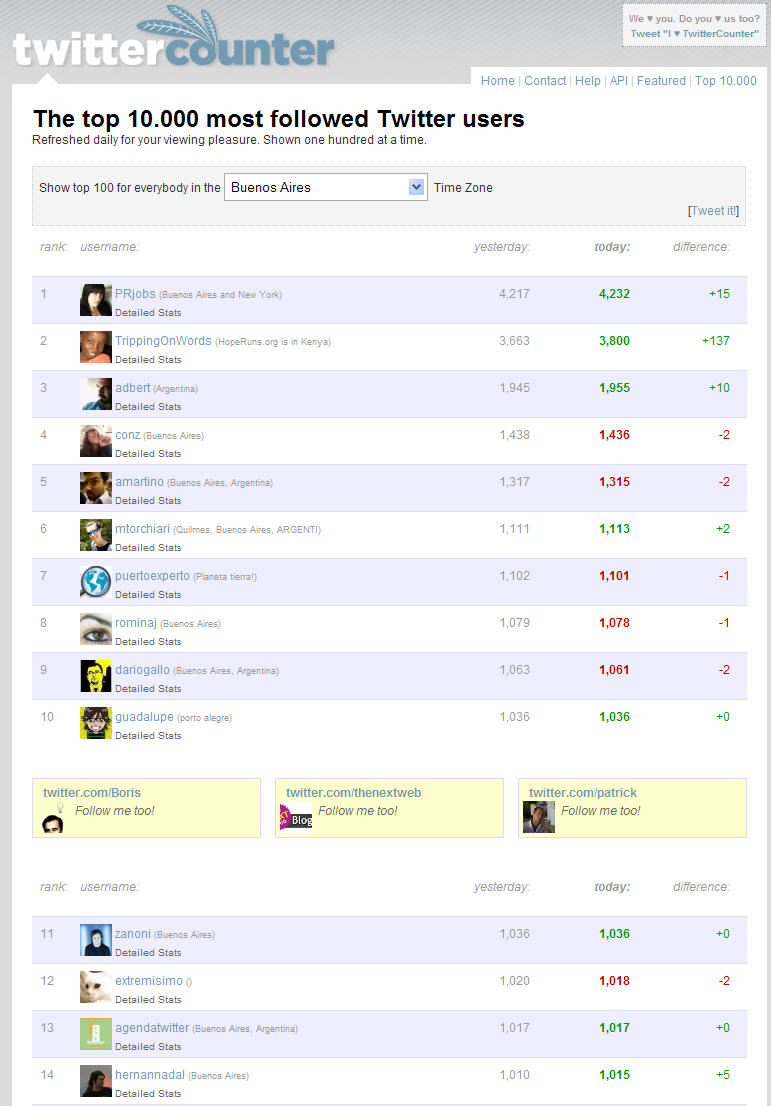The height and width of the screenshot is (1106, 771).
Task: Click rominaj eye avatar picture
Action: 96,629
